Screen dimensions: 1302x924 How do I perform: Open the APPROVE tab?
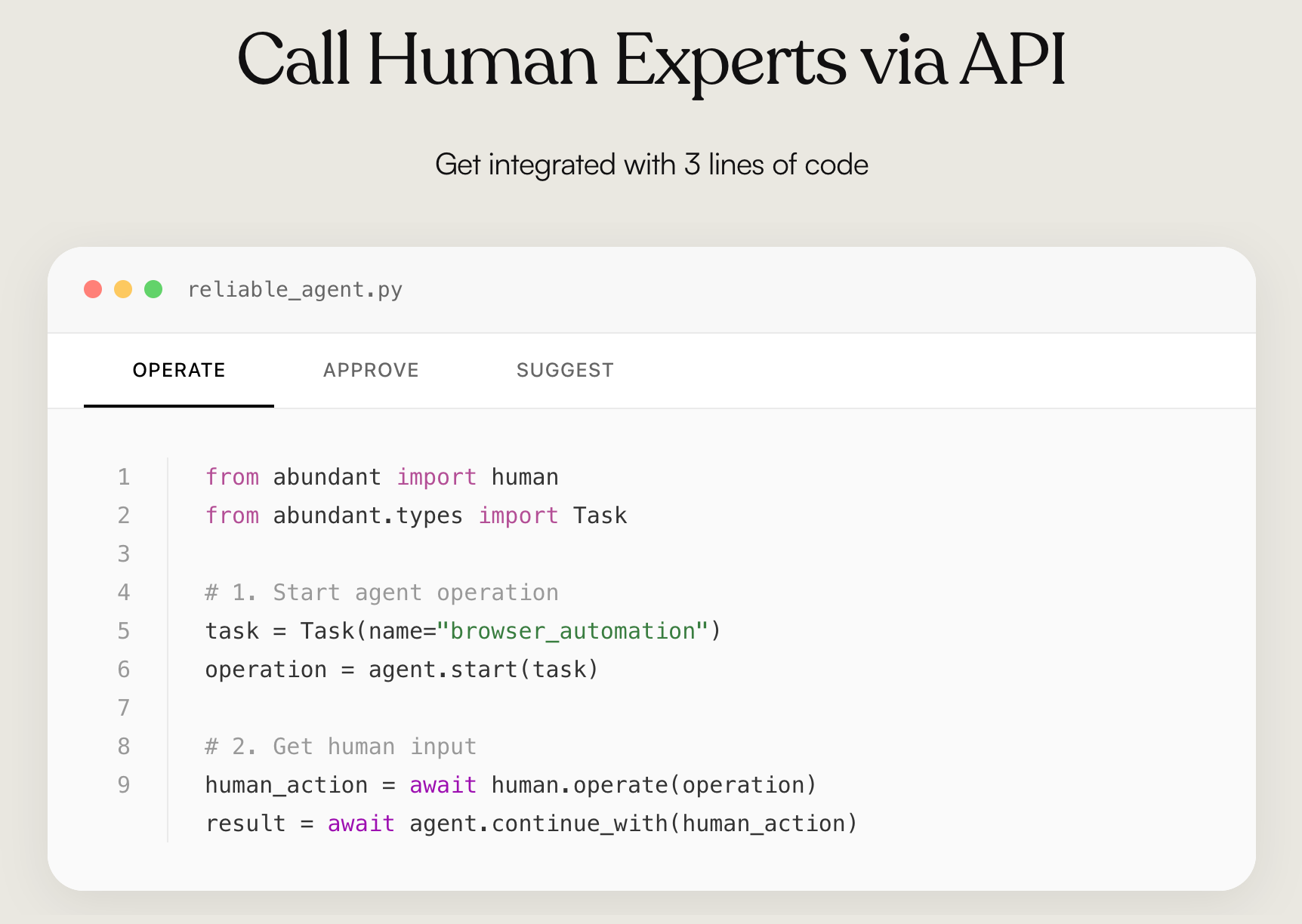coord(371,370)
